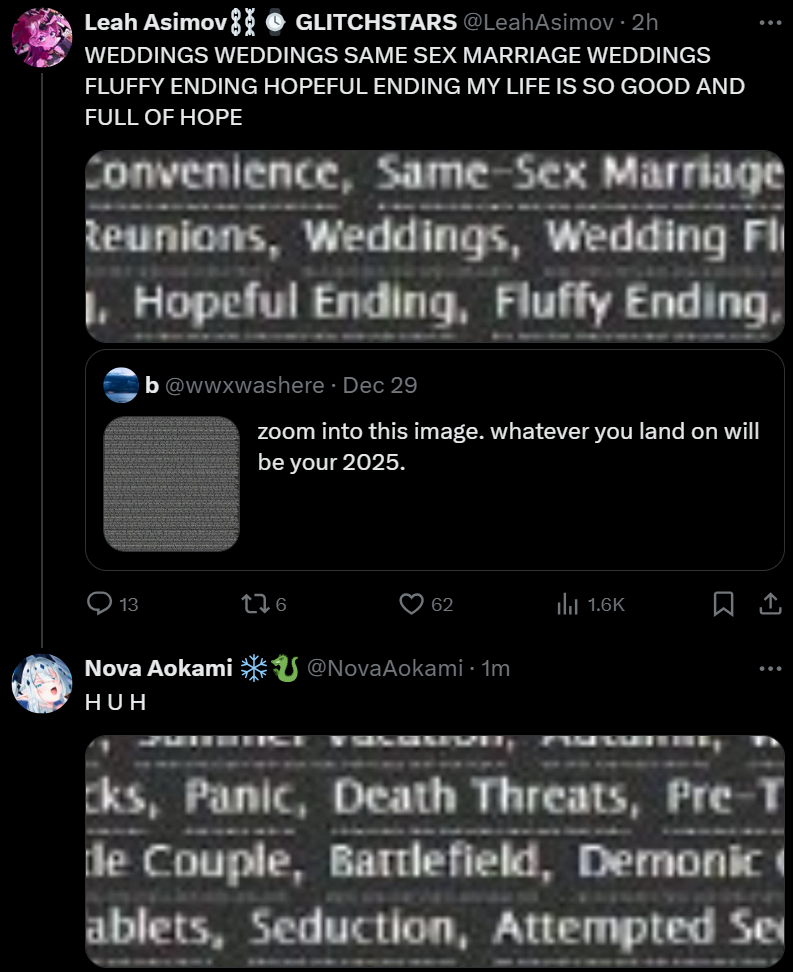Click the repost icon showing 6

(x=254, y=603)
